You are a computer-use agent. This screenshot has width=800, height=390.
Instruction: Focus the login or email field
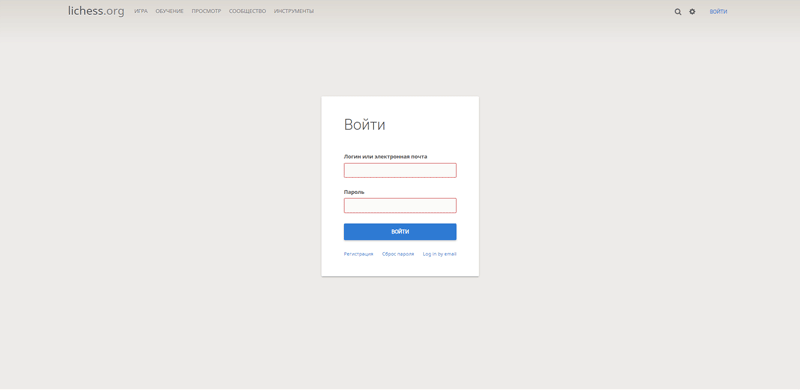(x=400, y=170)
